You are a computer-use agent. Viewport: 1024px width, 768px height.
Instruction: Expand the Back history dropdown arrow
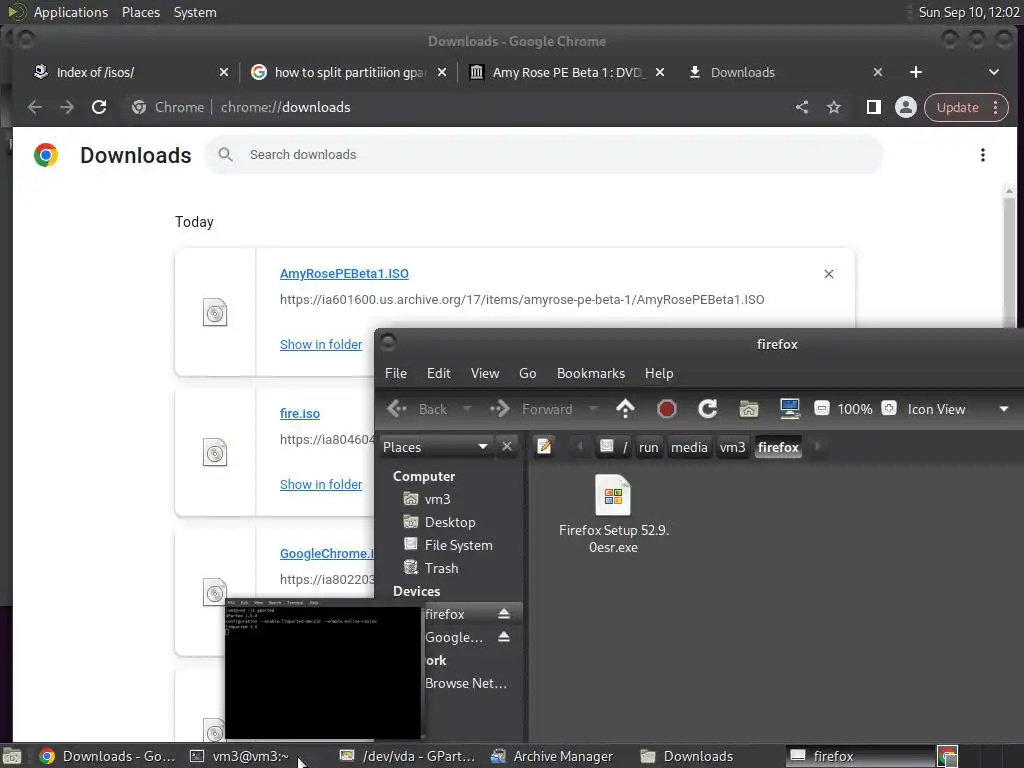tap(466, 409)
